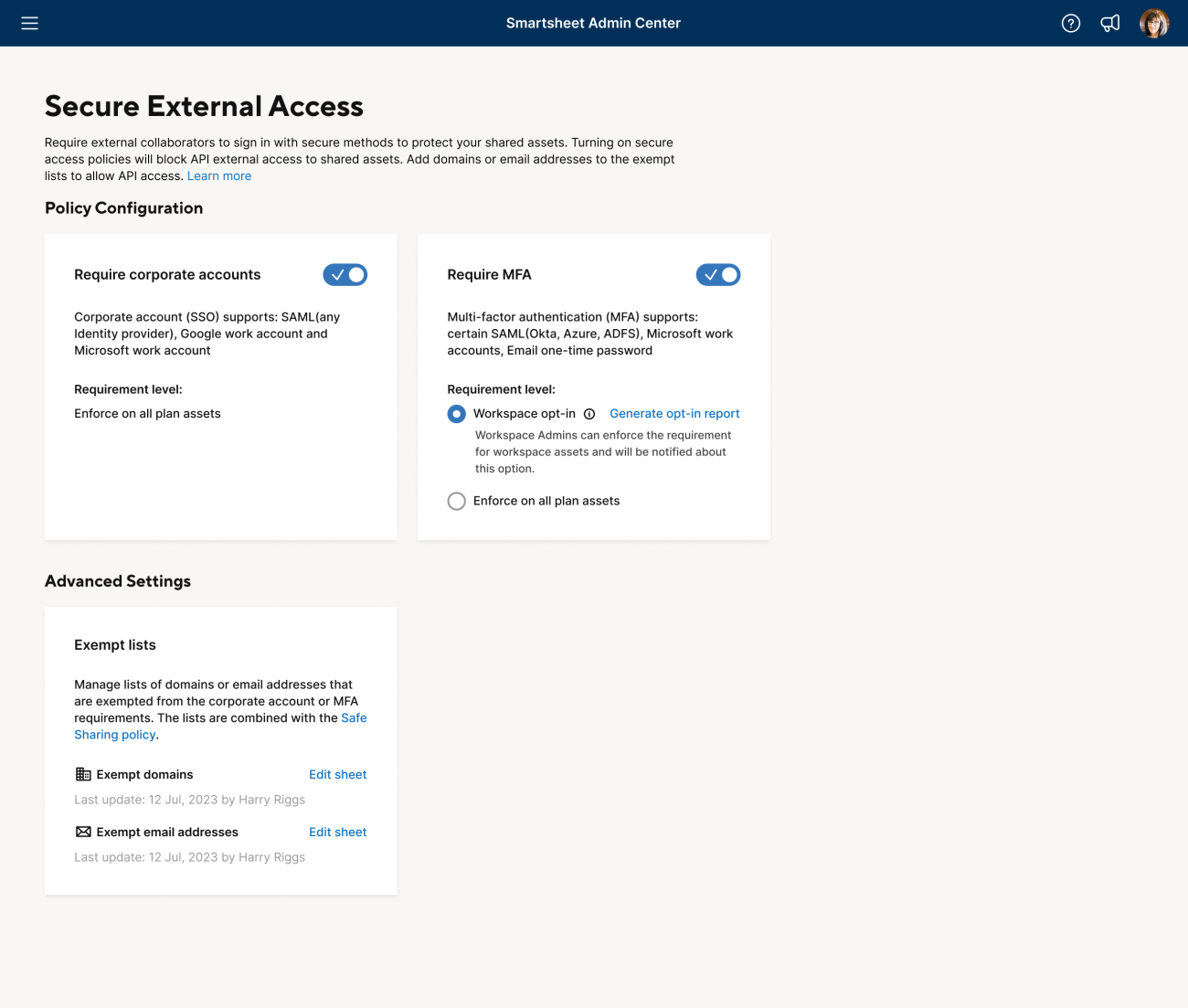The width and height of the screenshot is (1188, 1008).
Task: Click the envelope icon beside Exempt email addresses
Action: click(82, 832)
